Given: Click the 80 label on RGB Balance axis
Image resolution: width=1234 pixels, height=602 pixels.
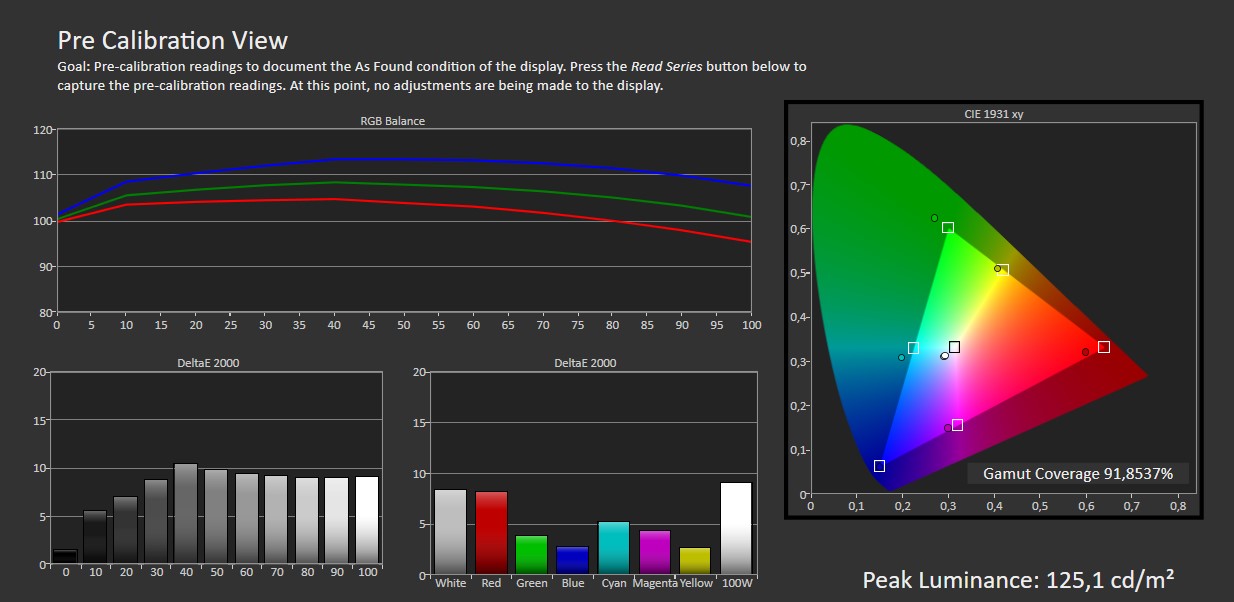Looking at the screenshot, I should click(45, 313).
